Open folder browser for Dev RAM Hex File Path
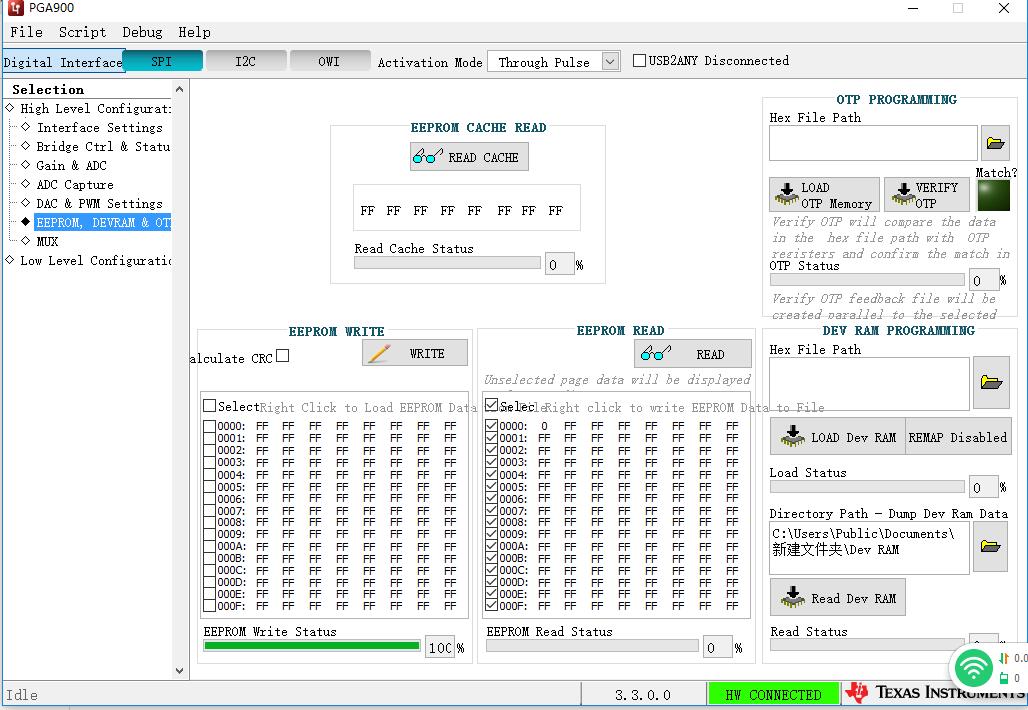This screenshot has height=710, width=1028. click(991, 382)
